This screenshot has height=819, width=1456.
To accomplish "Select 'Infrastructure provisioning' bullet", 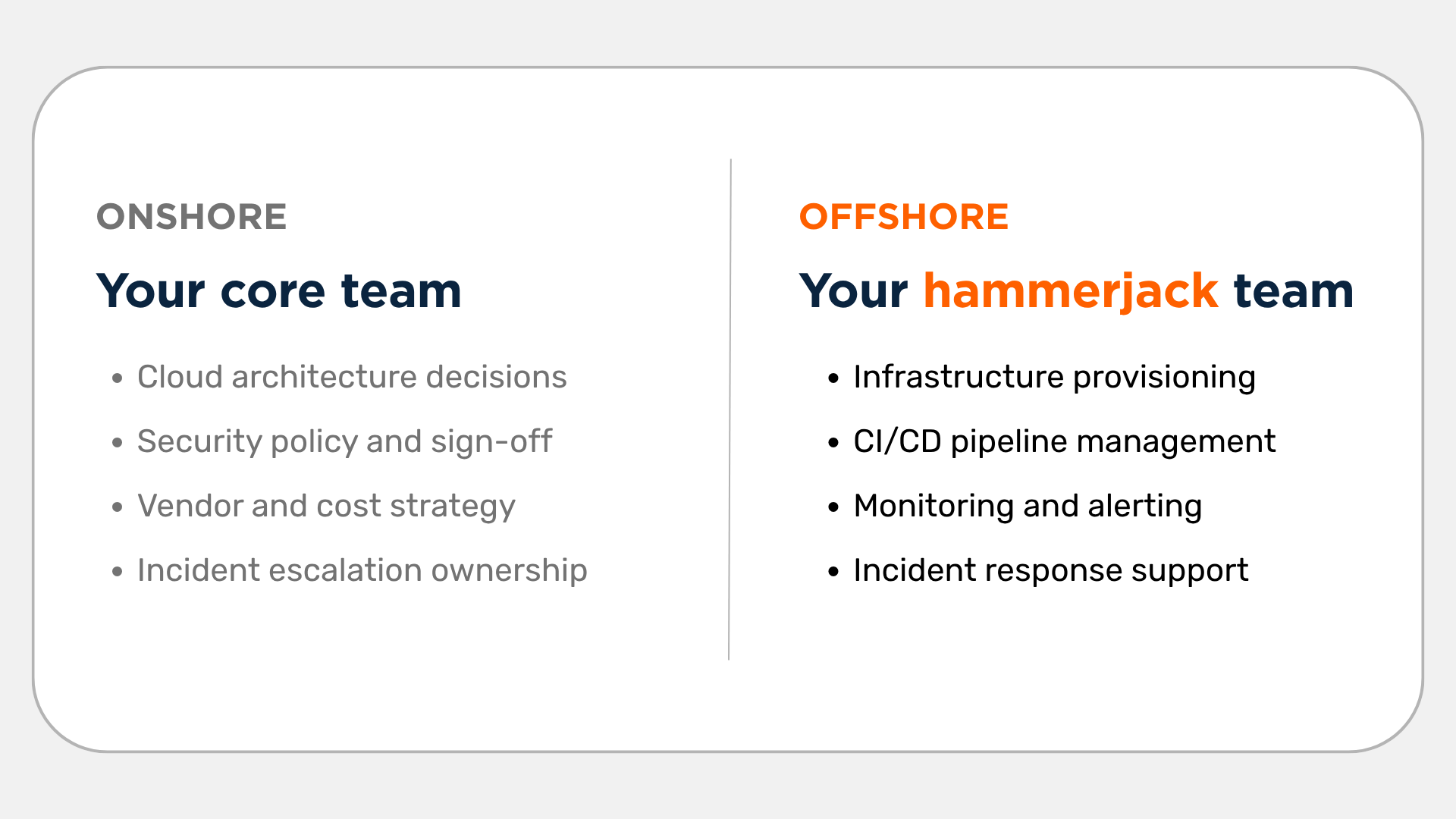I will [1054, 378].
